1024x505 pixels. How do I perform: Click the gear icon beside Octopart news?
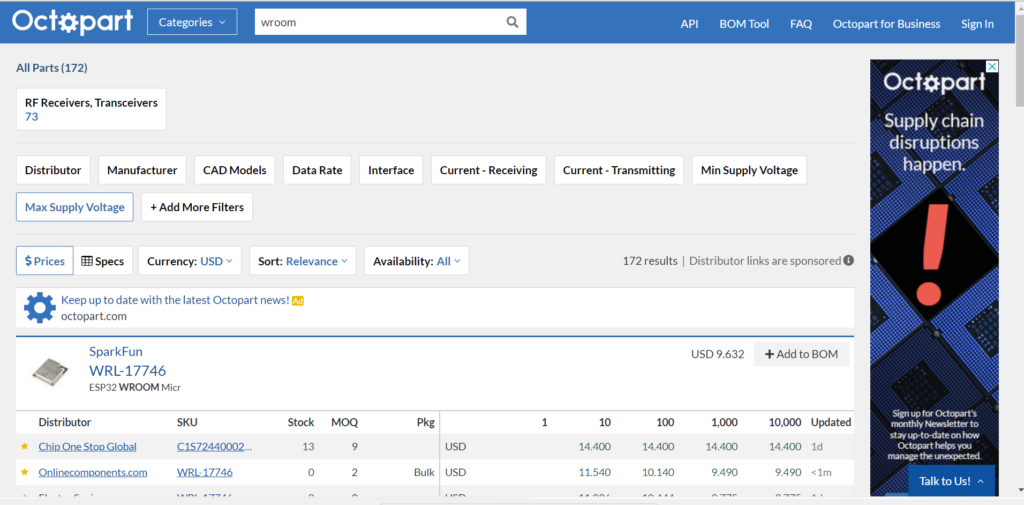point(39,307)
